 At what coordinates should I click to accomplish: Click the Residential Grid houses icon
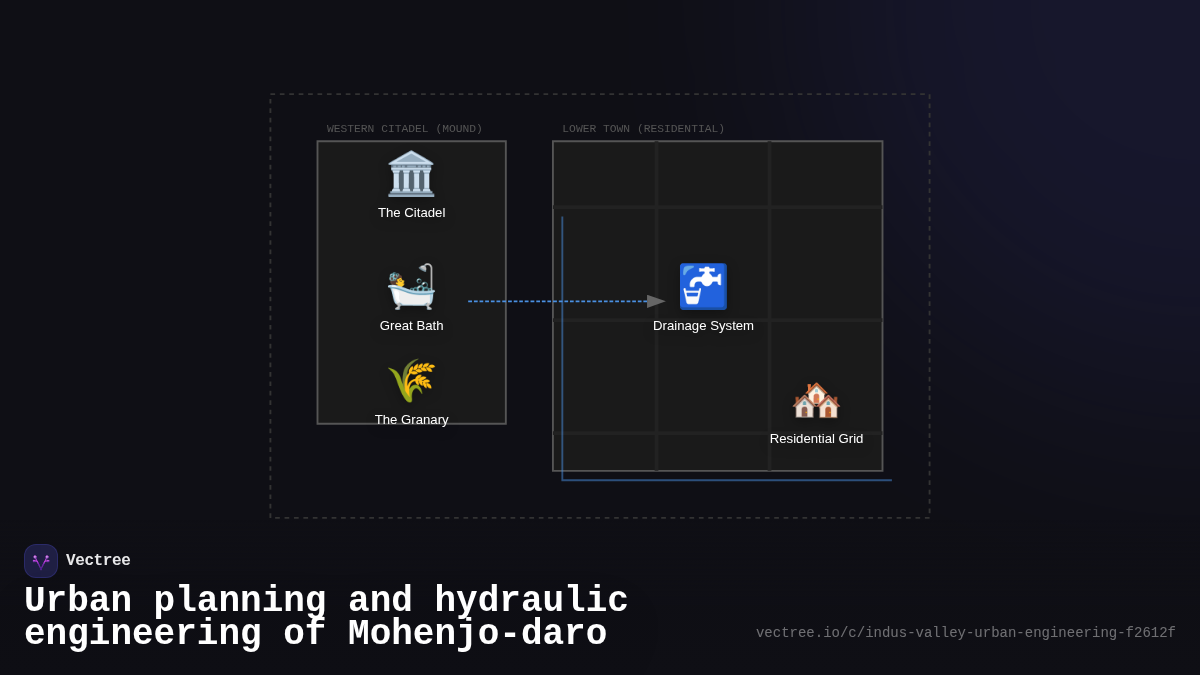(x=816, y=400)
